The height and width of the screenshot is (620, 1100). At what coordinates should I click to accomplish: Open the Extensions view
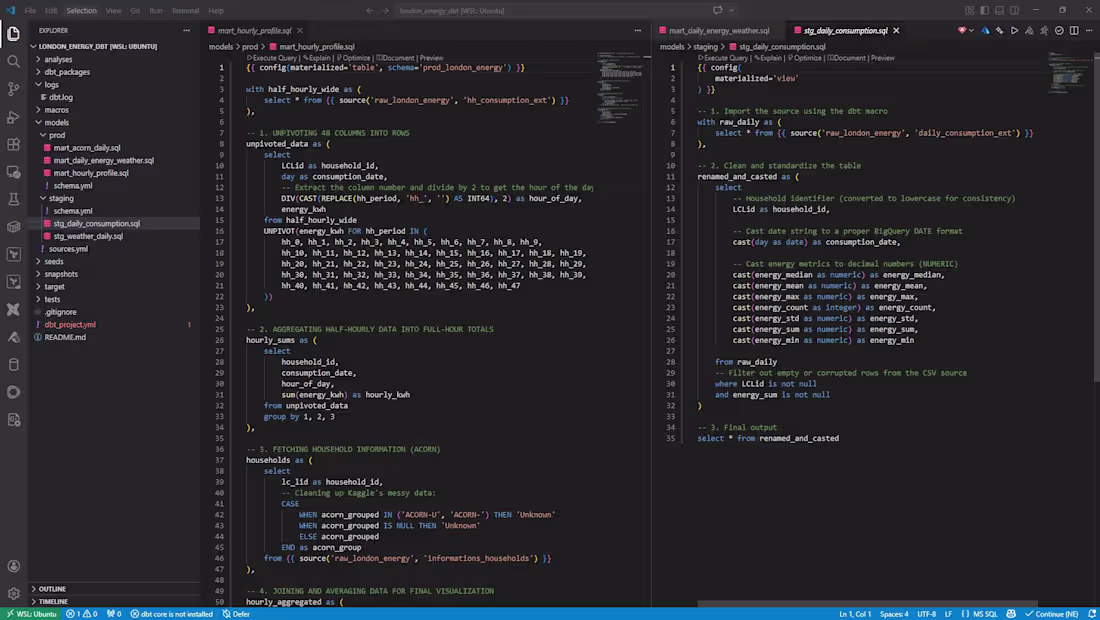pos(13,144)
